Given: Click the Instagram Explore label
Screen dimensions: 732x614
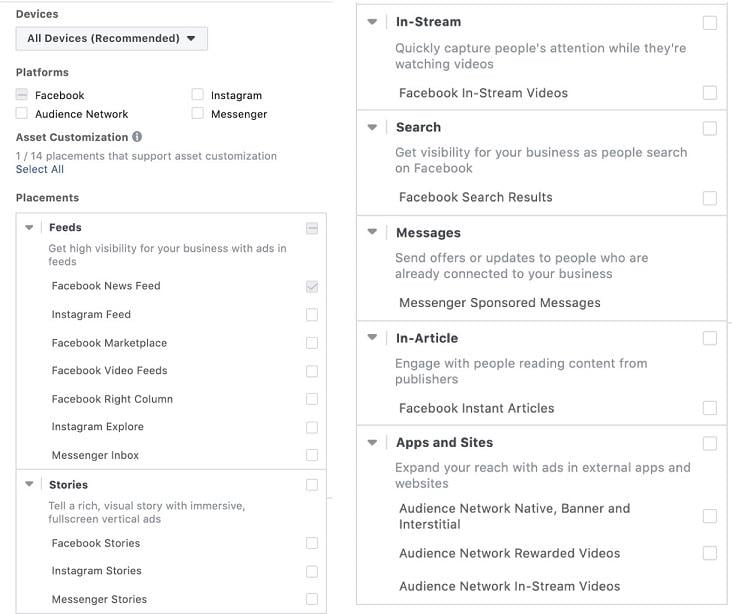Looking at the screenshot, I should (x=98, y=427).
